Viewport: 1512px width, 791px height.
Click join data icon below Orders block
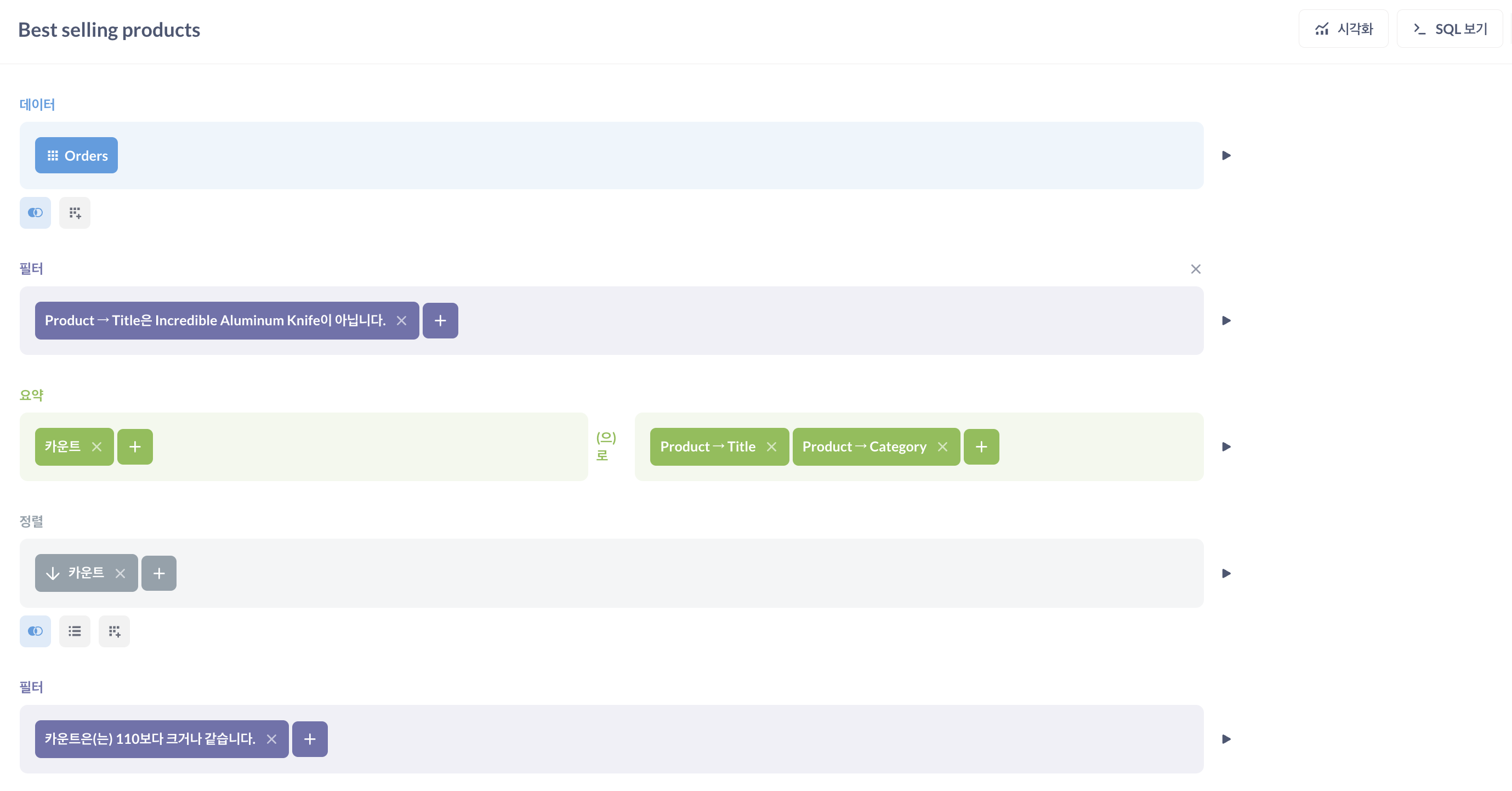35,213
